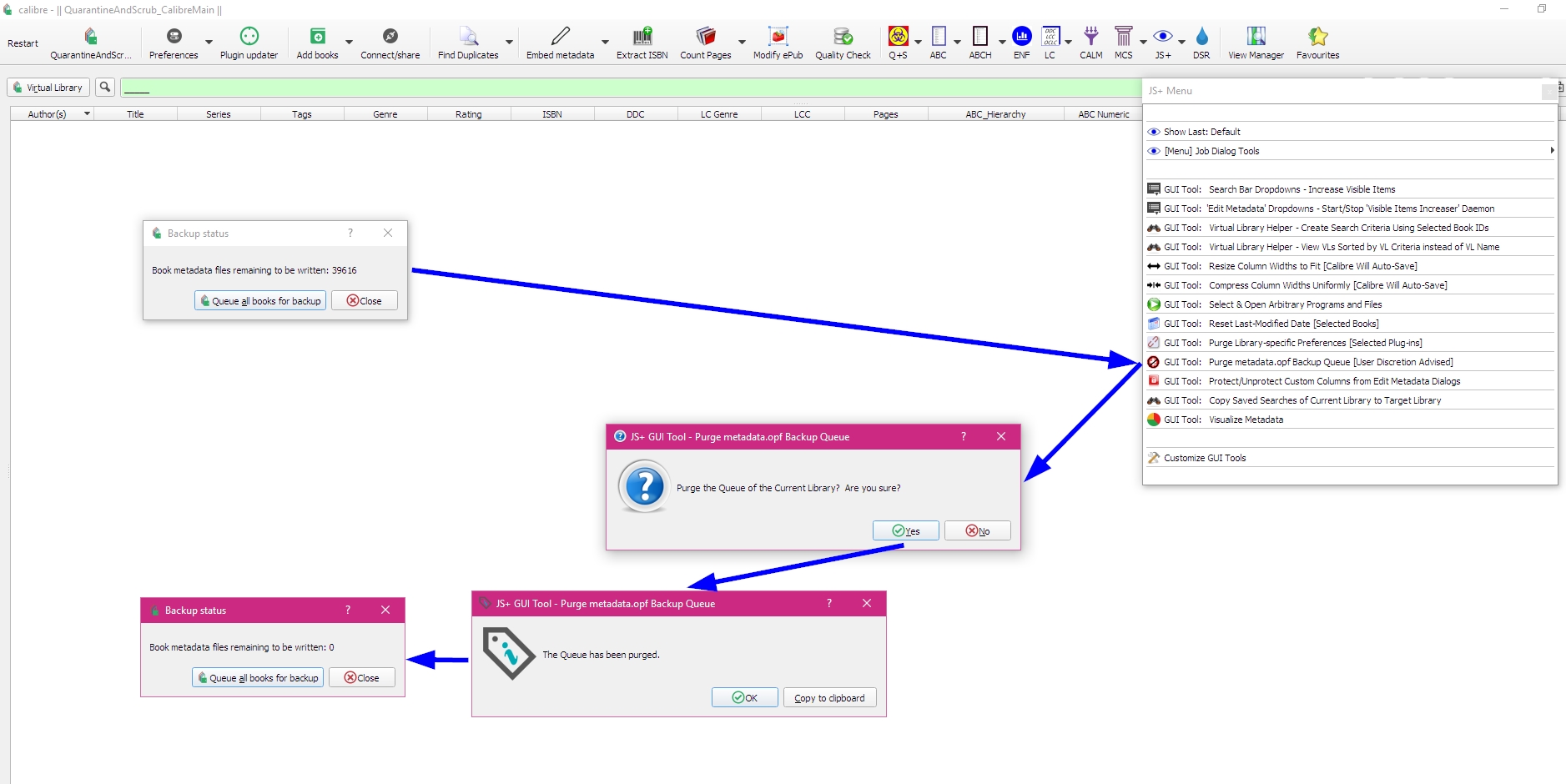The height and width of the screenshot is (784, 1566).
Task: Sort by the Author(s) column header
Action: [52, 114]
